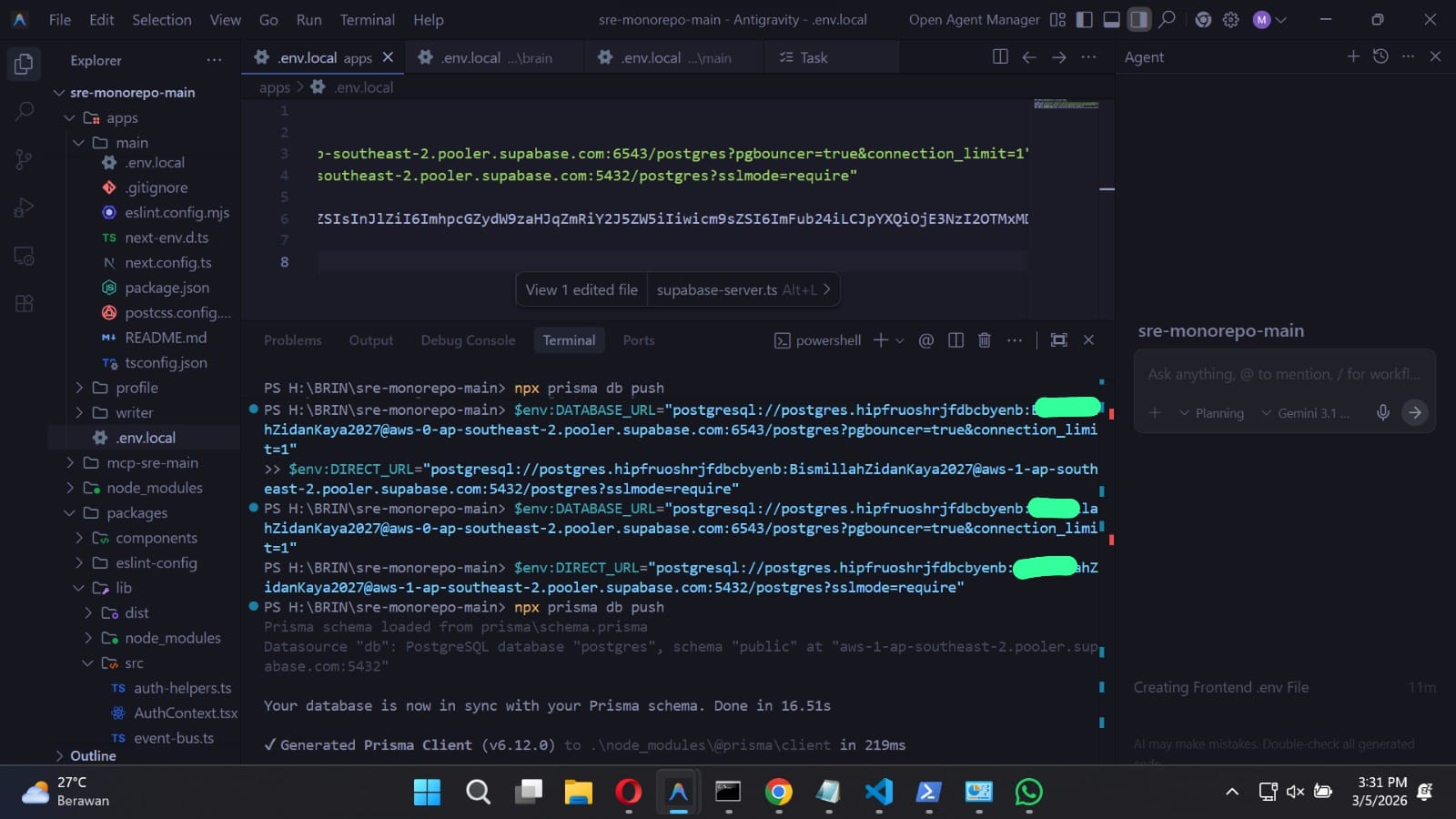The image size is (1456, 819).
Task: Maximize the terminal panel size
Action: pos(1058,340)
